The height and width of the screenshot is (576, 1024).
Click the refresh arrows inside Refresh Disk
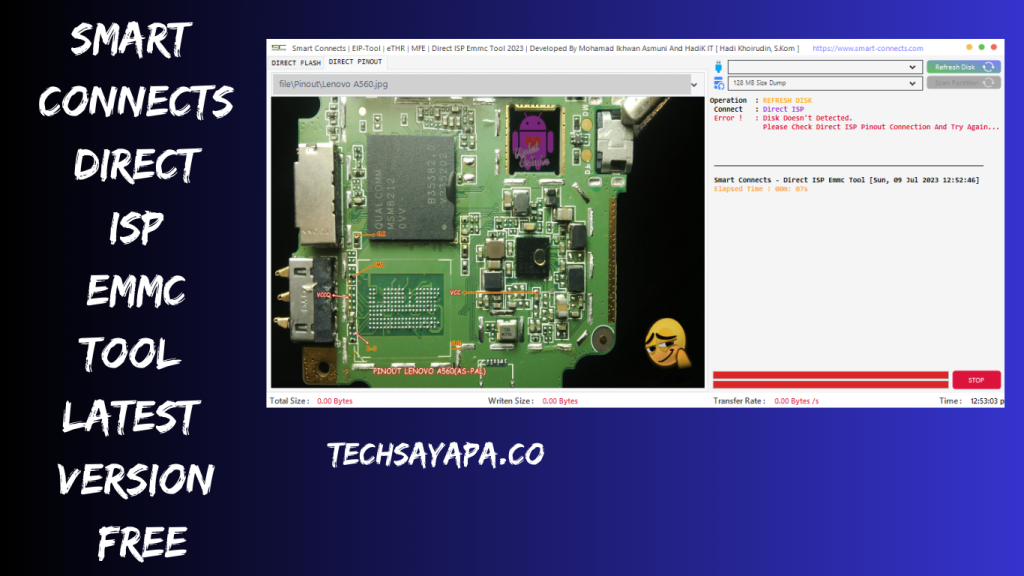pos(989,67)
